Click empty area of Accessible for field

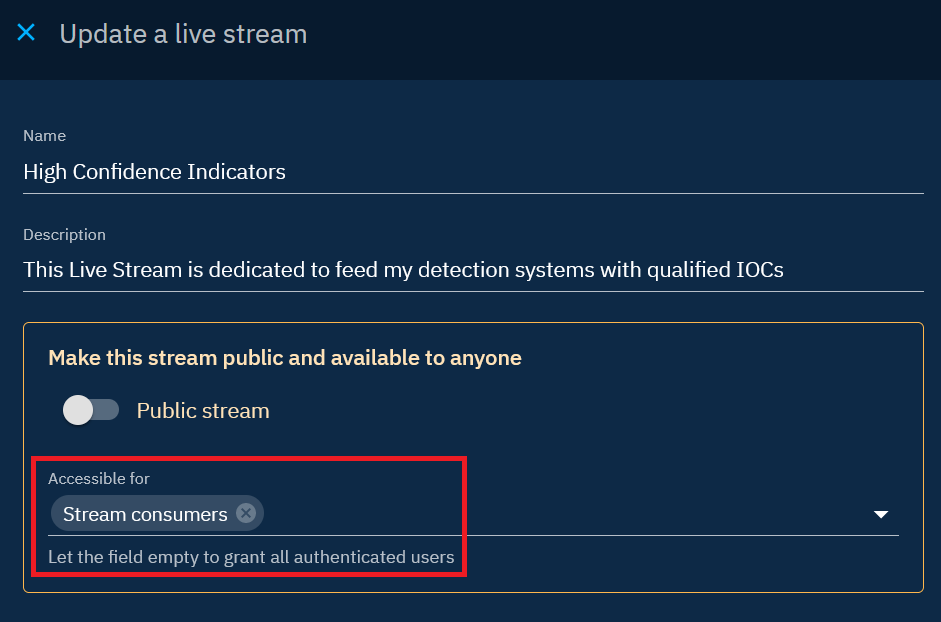tap(560, 514)
